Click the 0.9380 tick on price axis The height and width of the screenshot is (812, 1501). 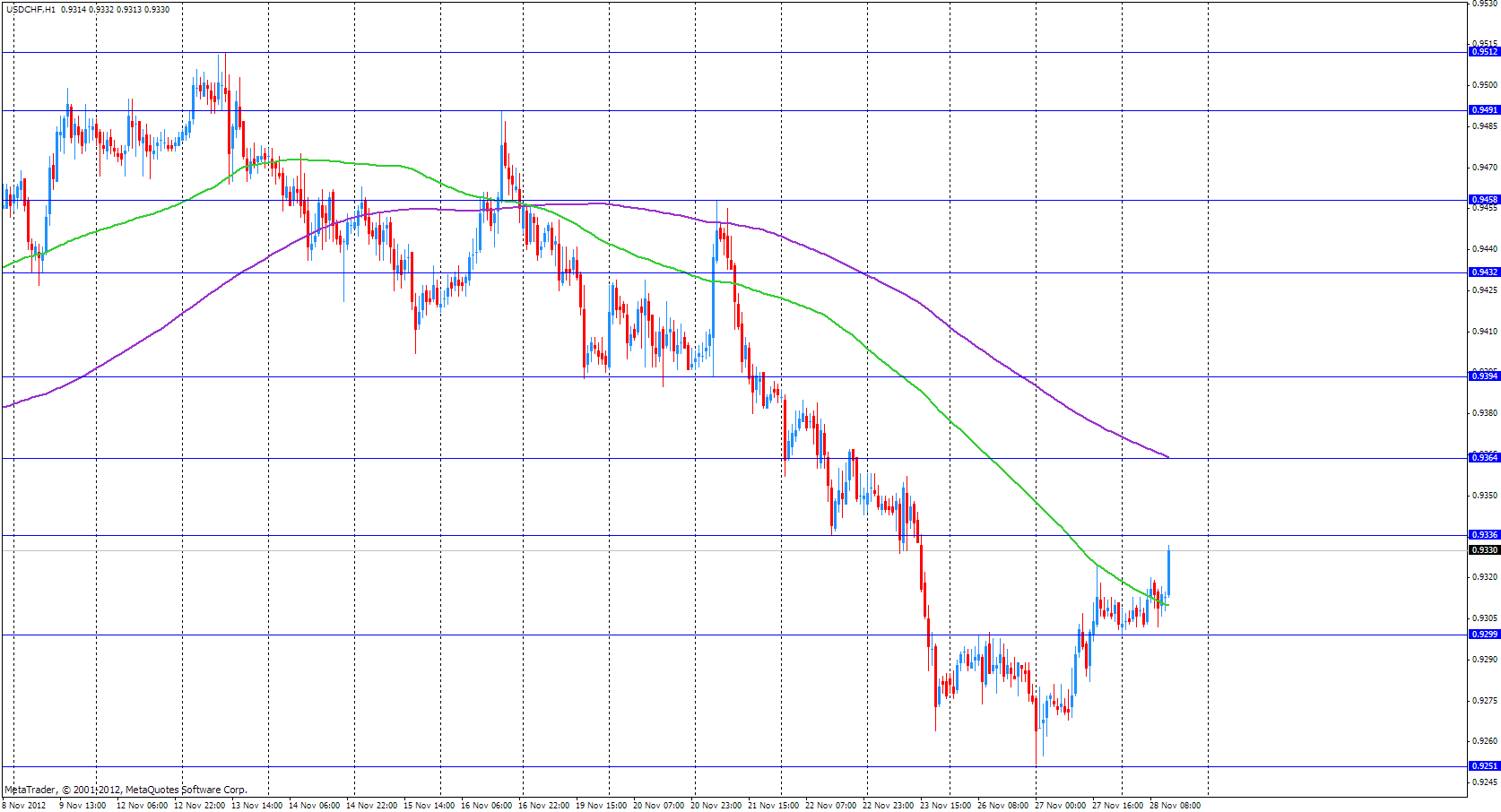(1485, 413)
